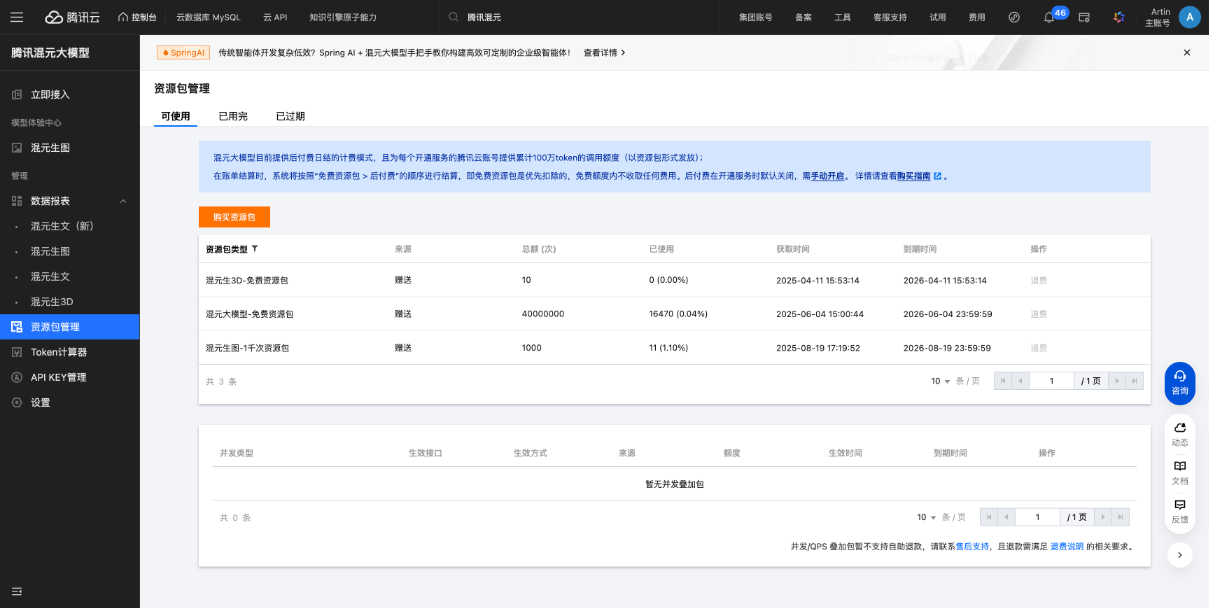Collapse sidebar using bottom-left icon

17,591
